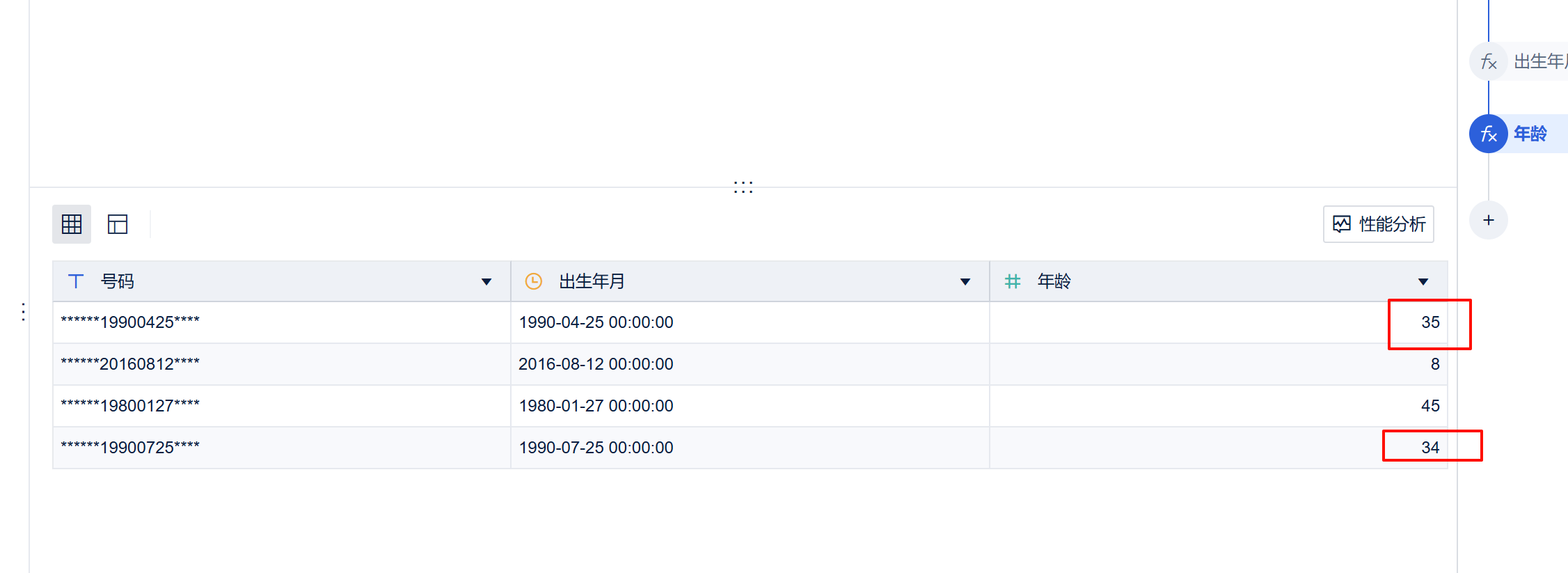The width and height of the screenshot is (1568, 573).
Task: Click the panel resize handle dots
Action: (x=743, y=187)
